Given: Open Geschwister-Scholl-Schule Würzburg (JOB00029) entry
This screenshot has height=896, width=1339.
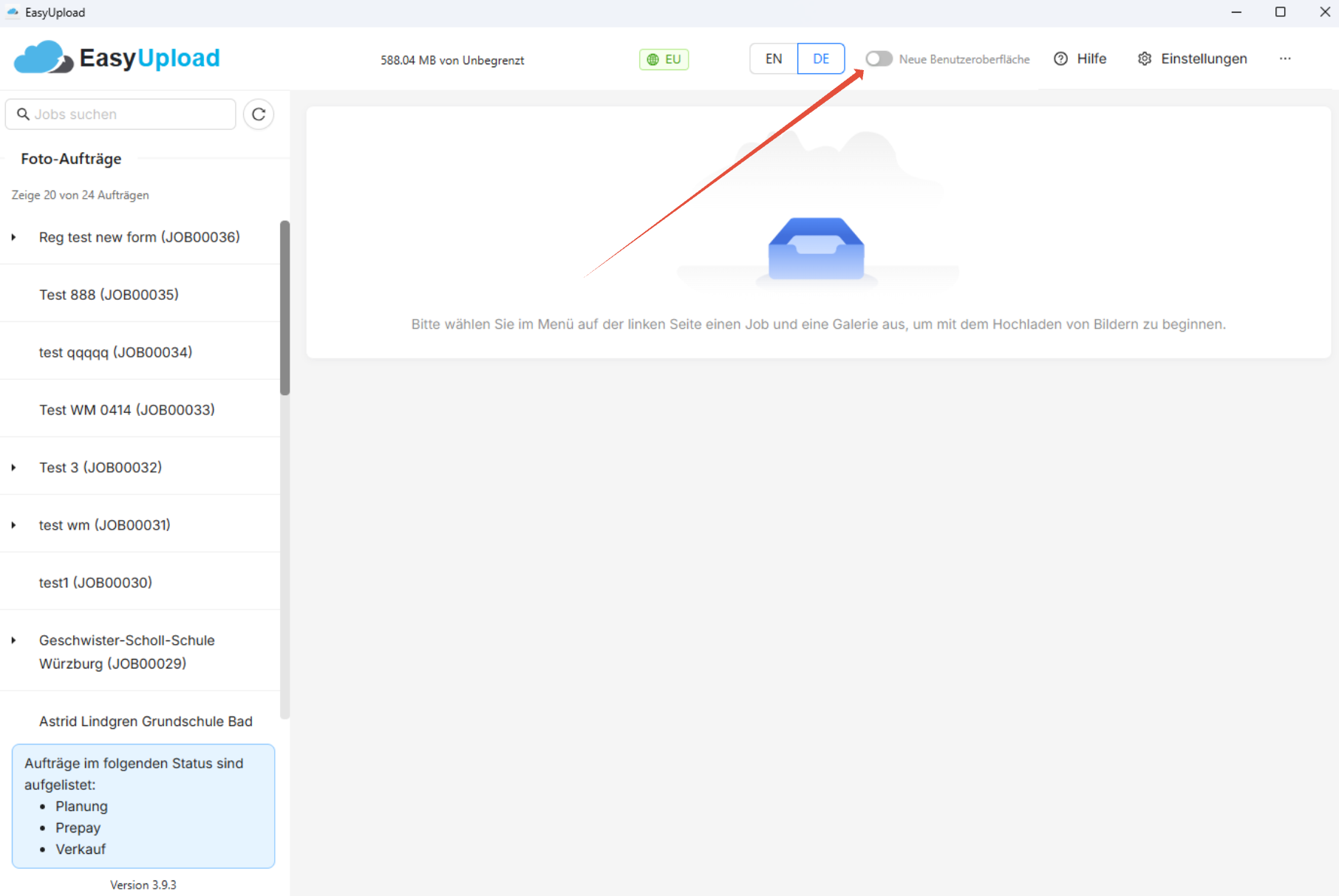Looking at the screenshot, I should coord(127,652).
